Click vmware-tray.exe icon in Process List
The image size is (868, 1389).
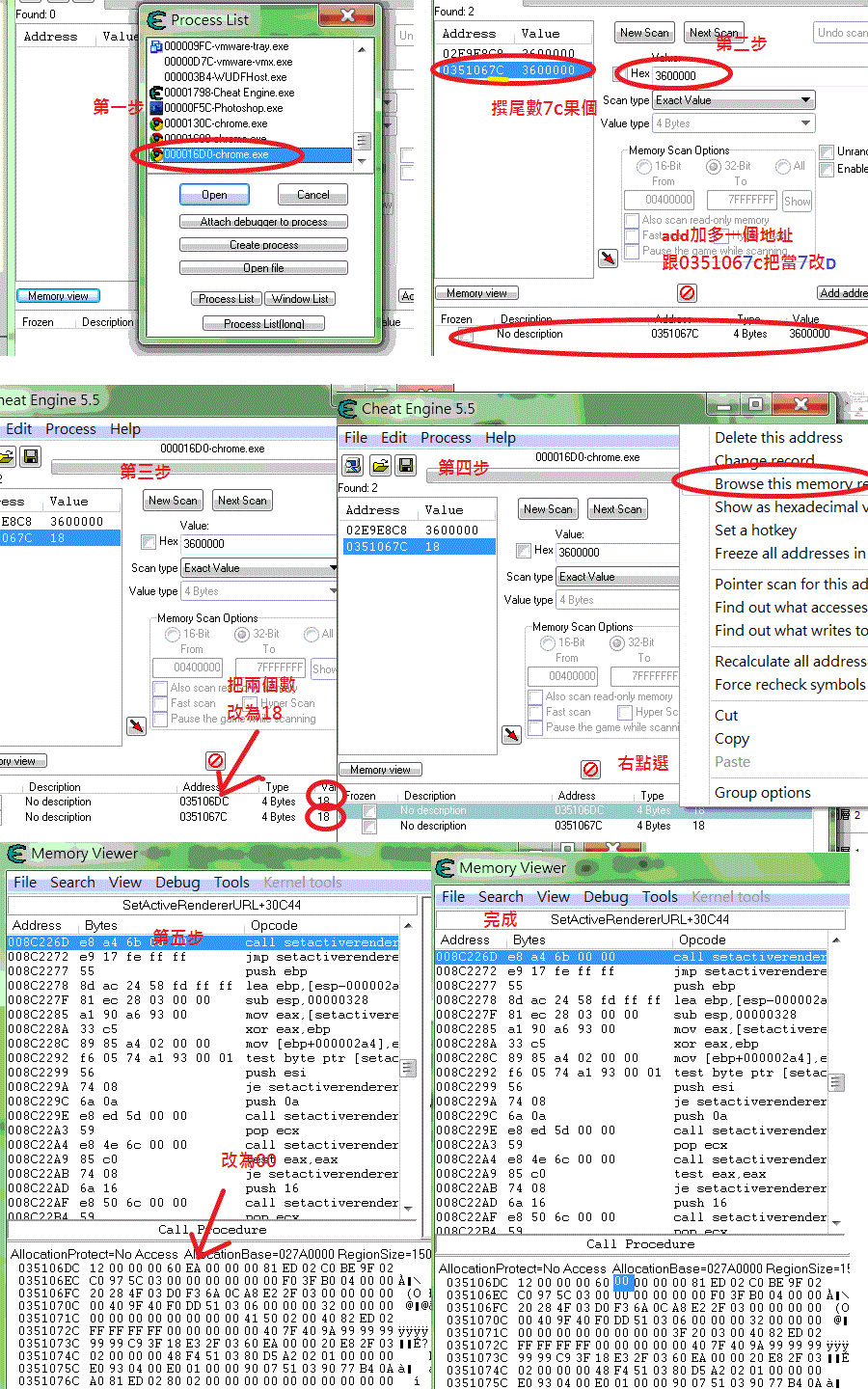[156, 46]
